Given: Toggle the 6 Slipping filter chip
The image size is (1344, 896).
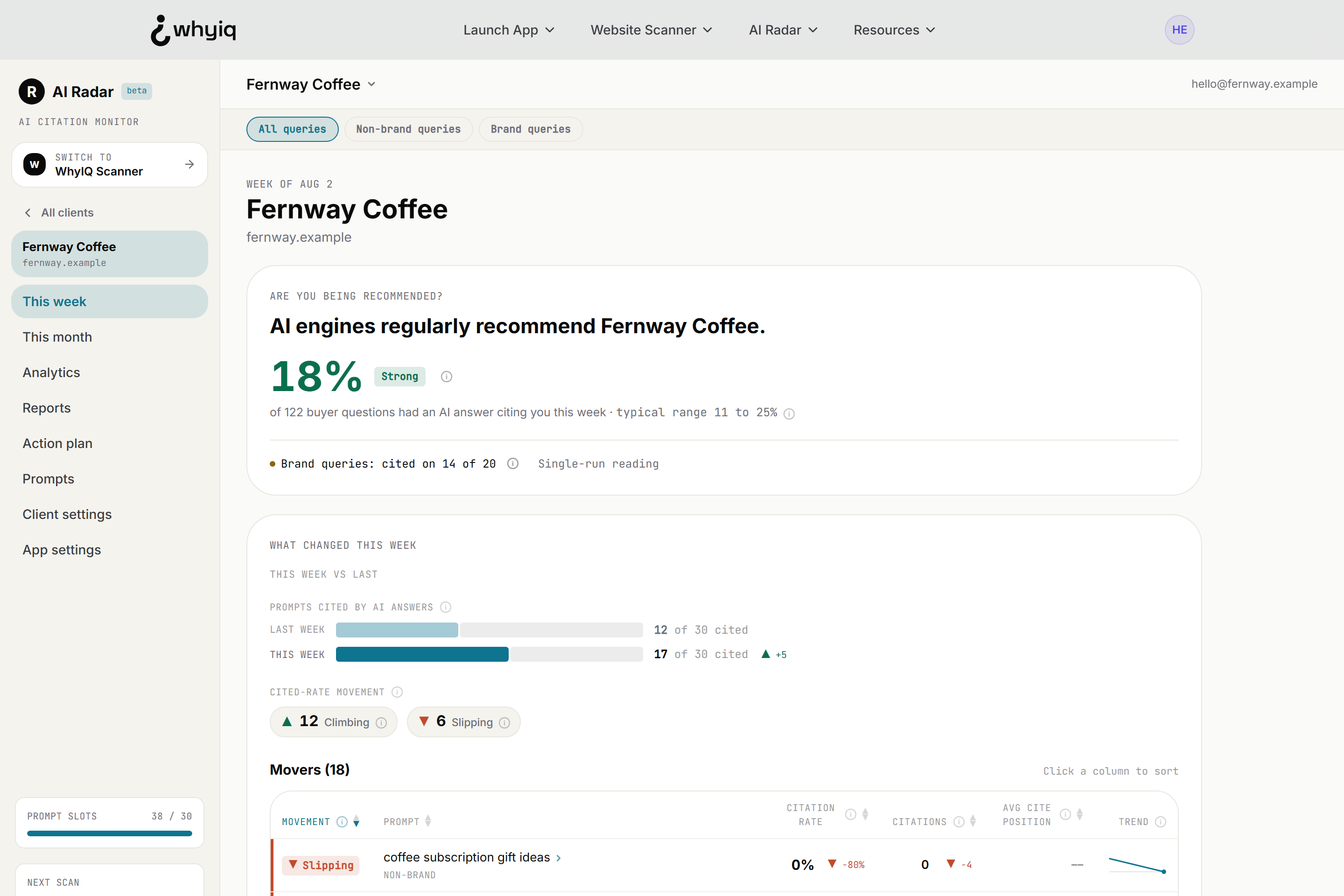Looking at the screenshot, I should (x=463, y=722).
